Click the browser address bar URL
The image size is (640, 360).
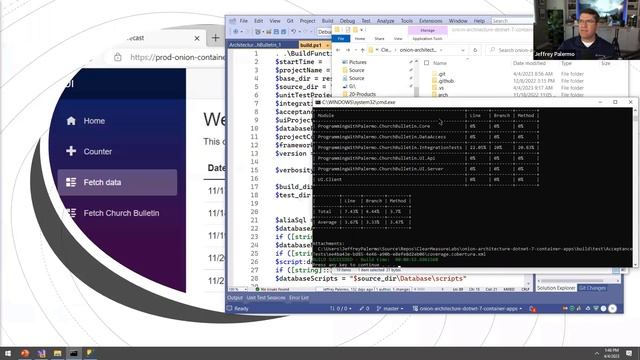point(177,58)
